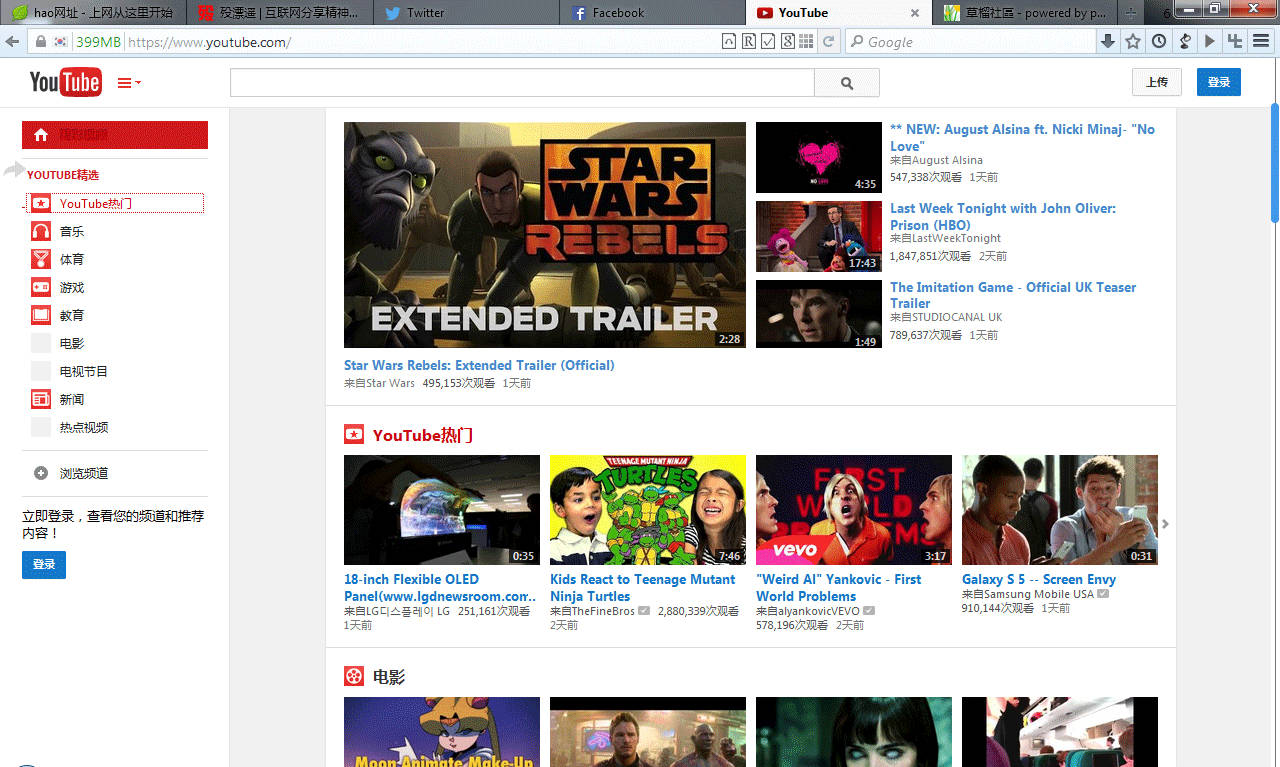Open the Galaxy S 5 Screen Envy link
The image size is (1280, 767).
coord(1039,579)
